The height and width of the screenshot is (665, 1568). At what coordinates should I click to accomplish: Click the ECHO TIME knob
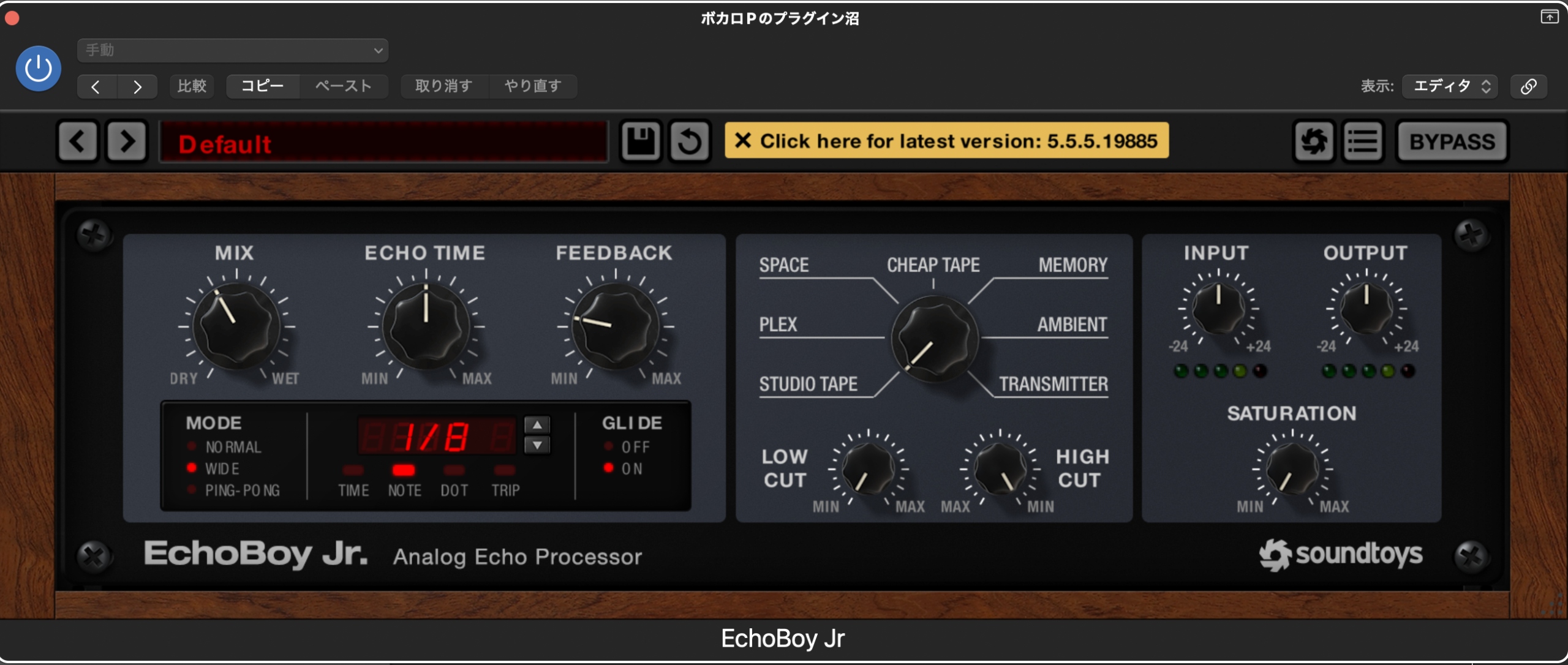click(426, 326)
